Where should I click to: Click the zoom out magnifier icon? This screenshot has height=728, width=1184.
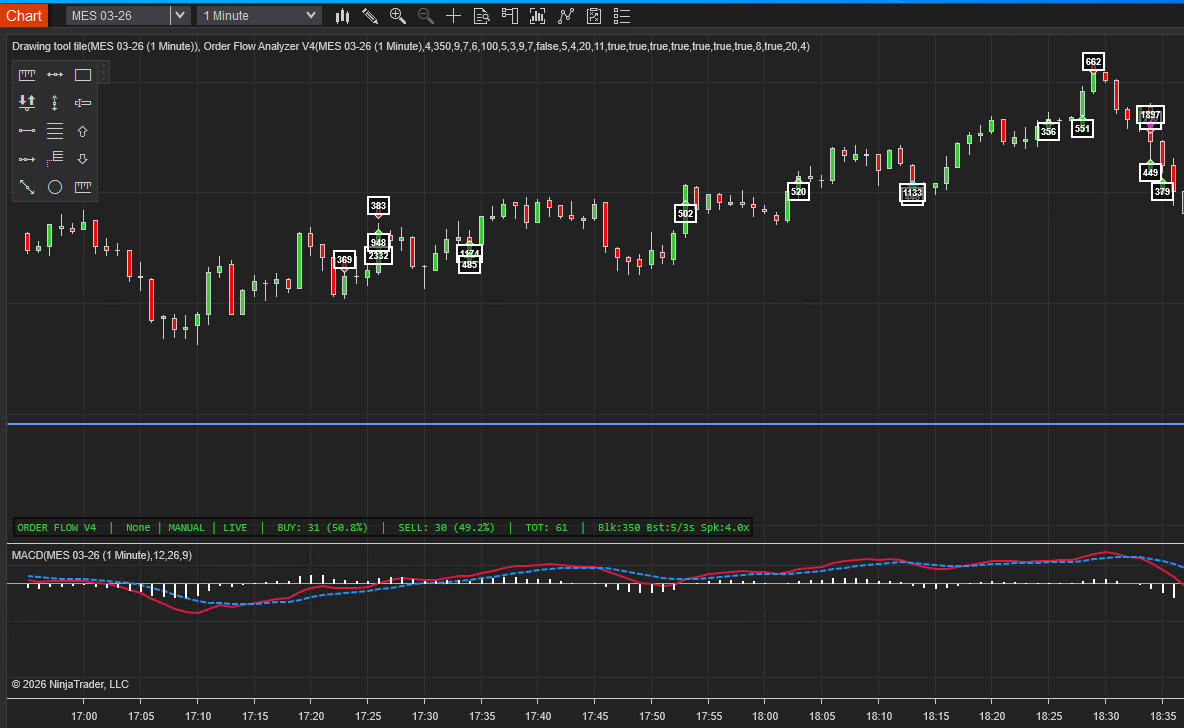426,15
